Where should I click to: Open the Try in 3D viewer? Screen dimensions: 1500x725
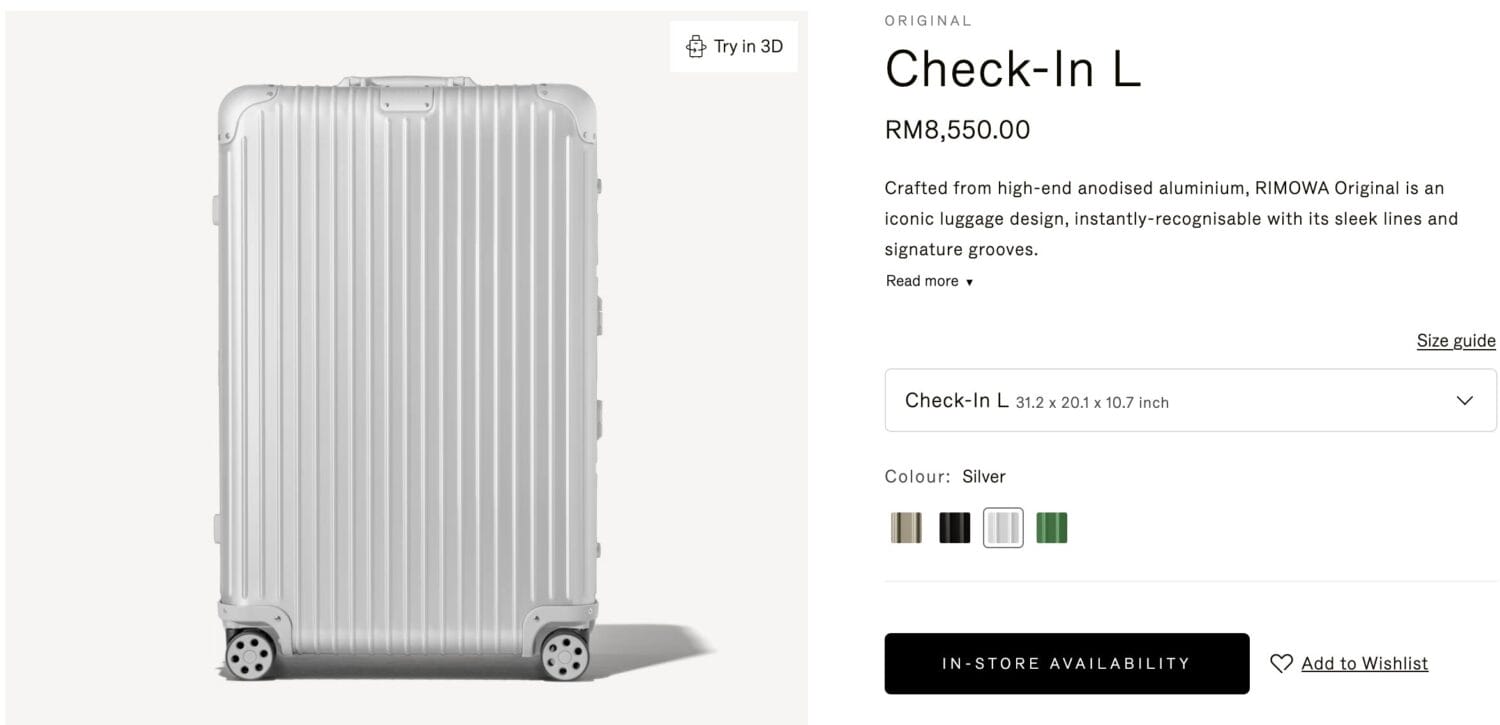[x=734, y=46]
